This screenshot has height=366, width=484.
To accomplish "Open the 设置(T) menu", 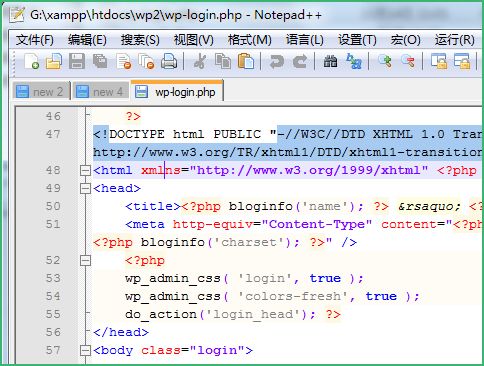I will coord(357,40).
